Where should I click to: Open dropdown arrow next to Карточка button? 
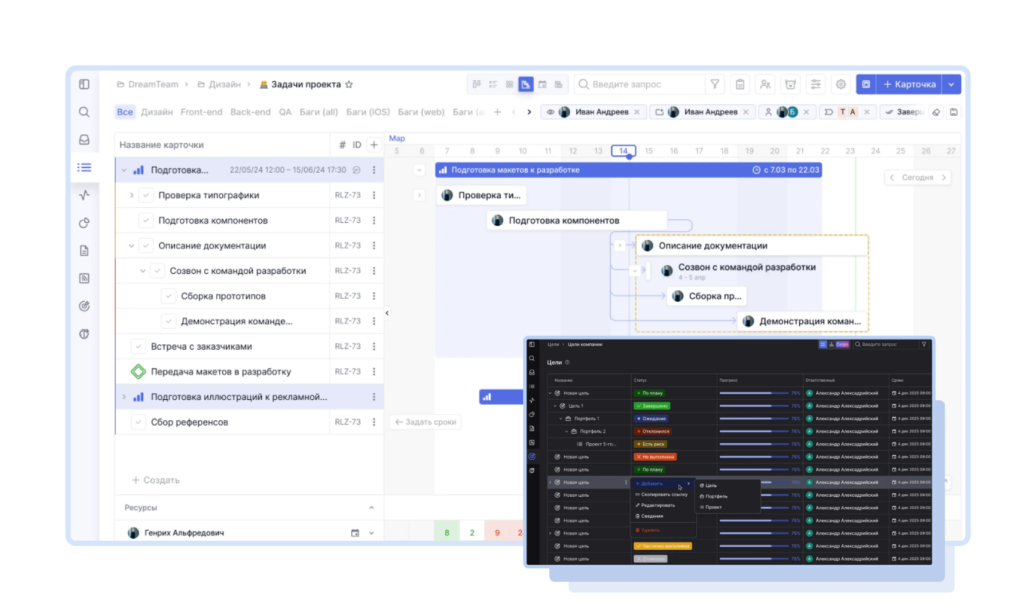(951, 85)
